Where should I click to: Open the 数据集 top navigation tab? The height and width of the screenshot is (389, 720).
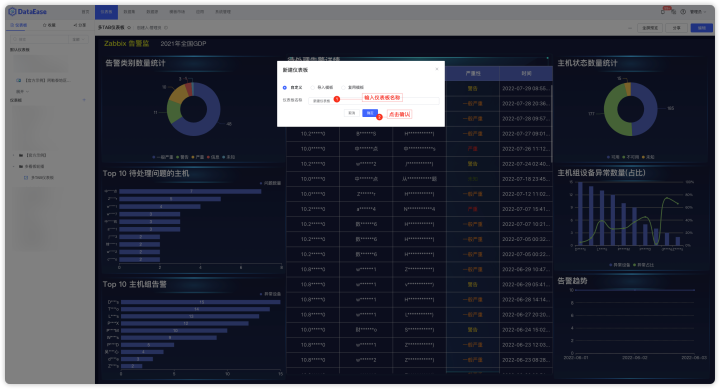[129, 12]
